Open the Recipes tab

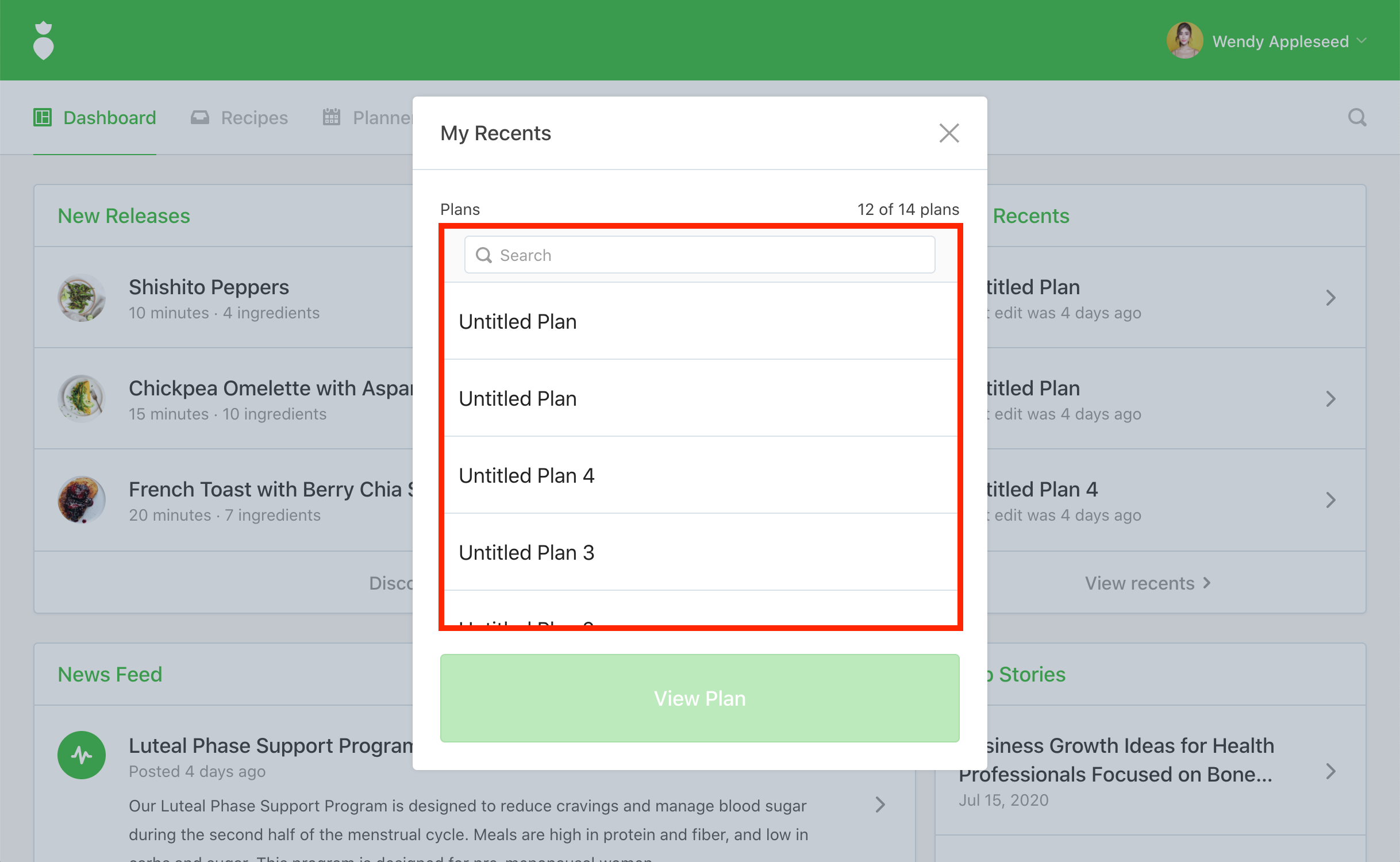tap(254, 118)
